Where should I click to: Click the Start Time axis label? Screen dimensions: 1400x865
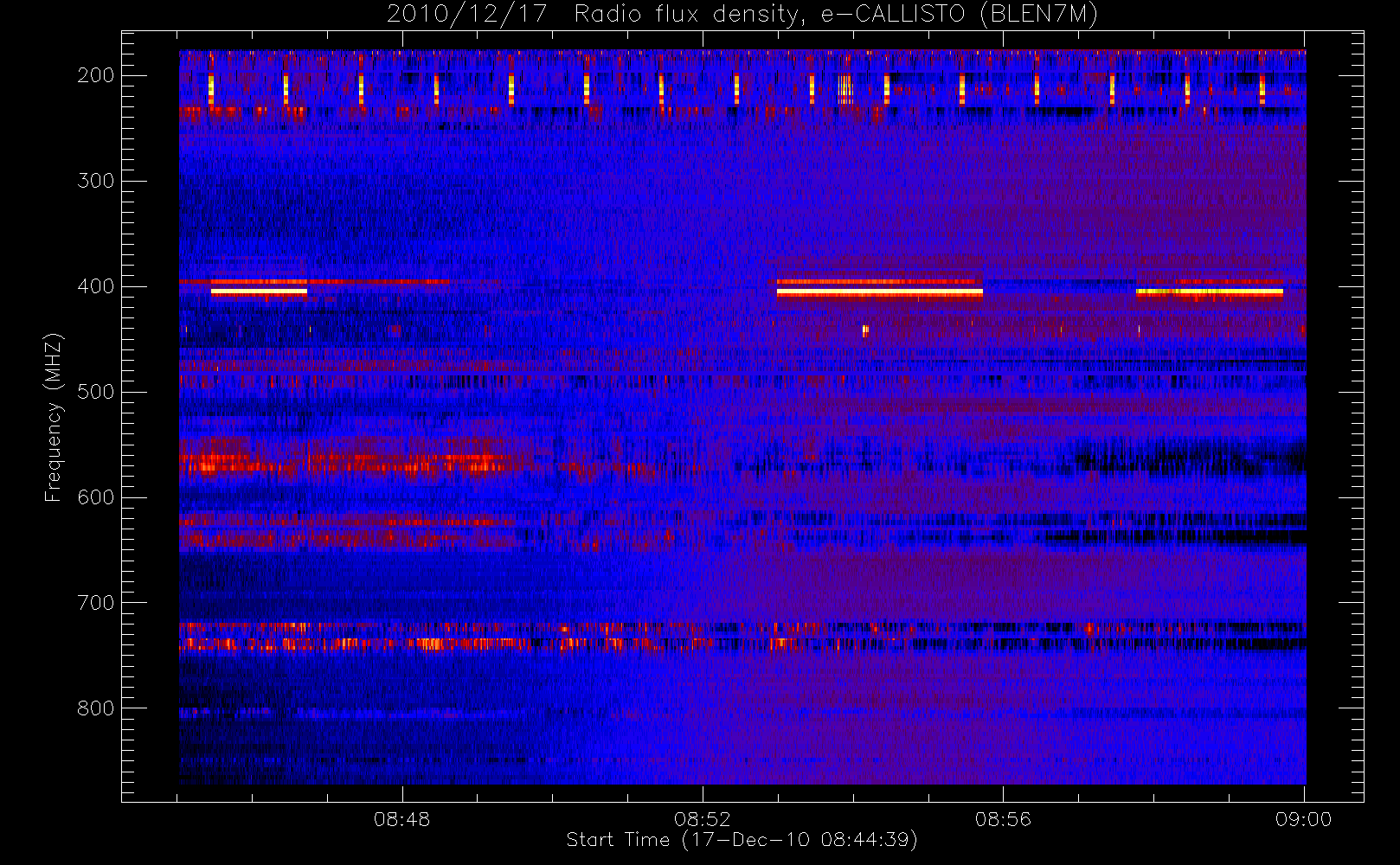pyautogui.click(x=742, y=840)
